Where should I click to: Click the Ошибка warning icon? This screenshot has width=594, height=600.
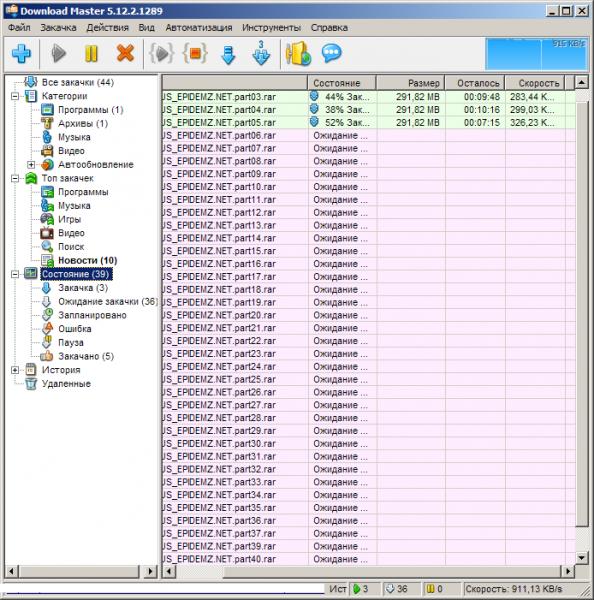pos(47,328)
